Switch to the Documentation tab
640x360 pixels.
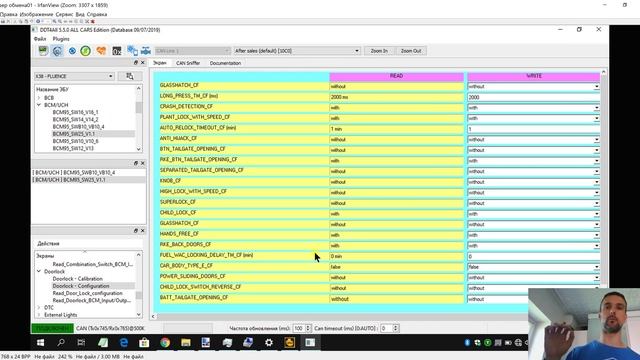pyautogui.click(x=225, y=63)
